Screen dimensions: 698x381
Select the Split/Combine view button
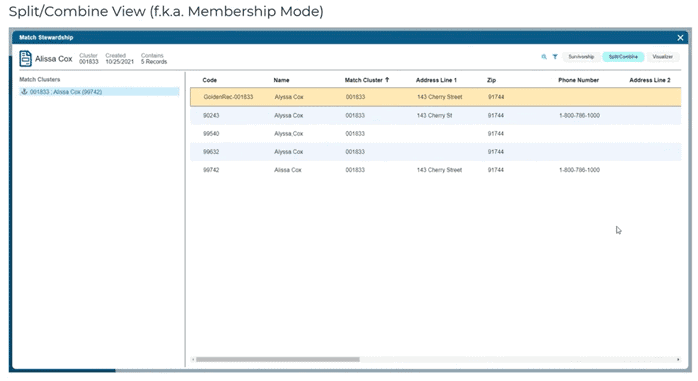click(x=623, y=57)
